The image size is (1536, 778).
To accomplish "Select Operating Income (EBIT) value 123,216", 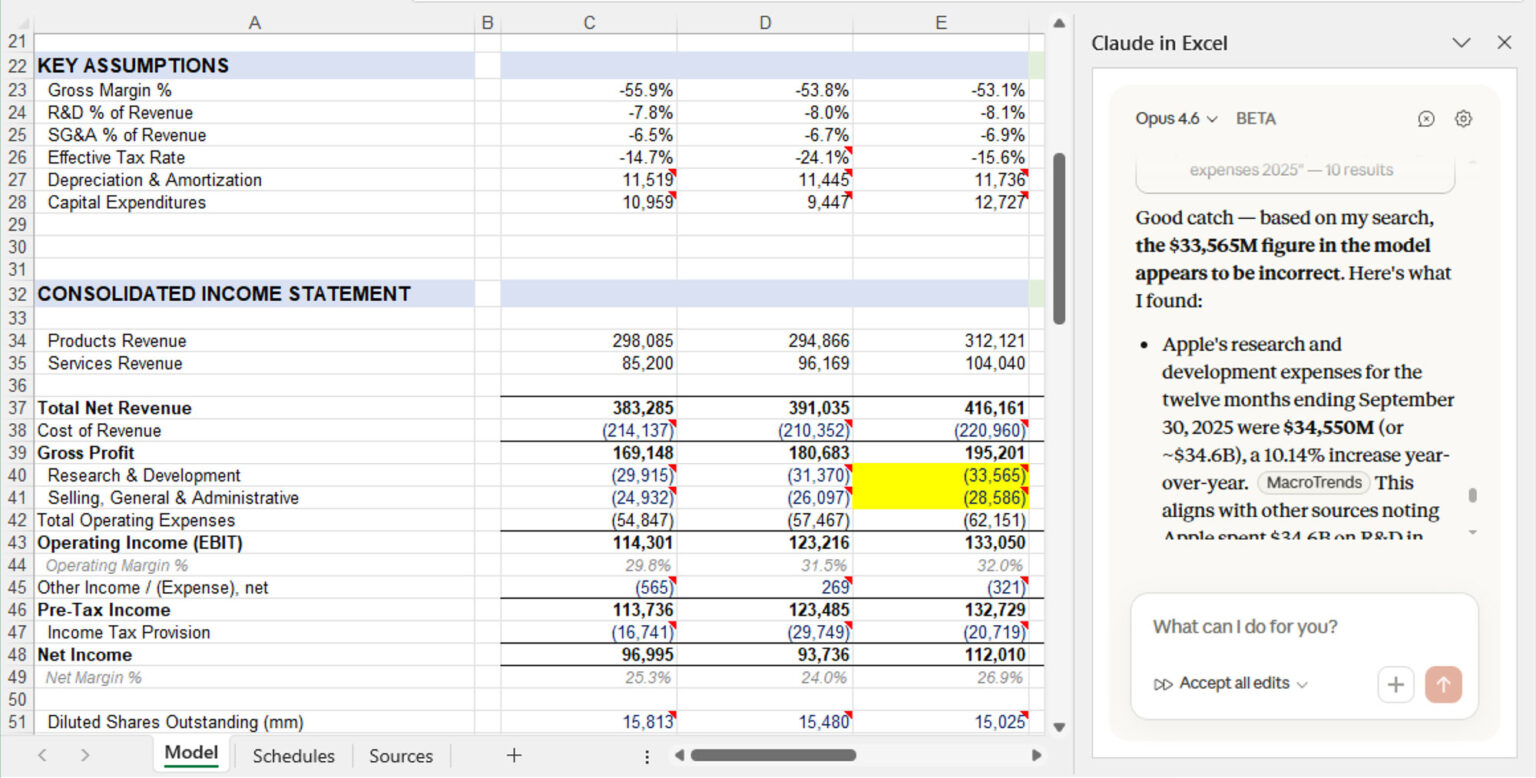I will pos(765,542).
